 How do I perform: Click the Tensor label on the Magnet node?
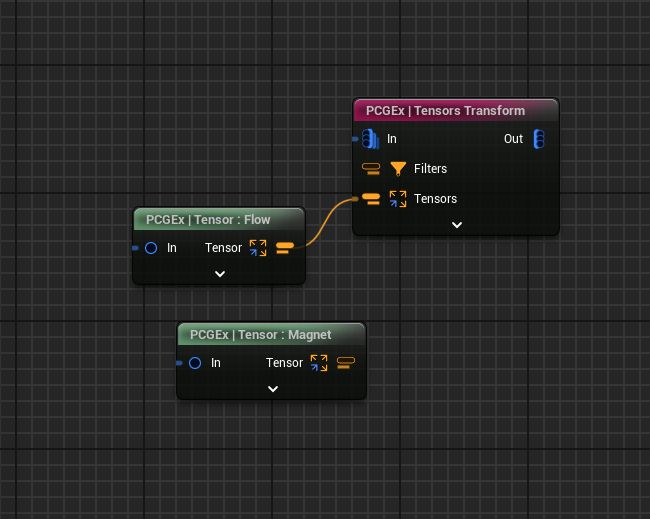coord(284,363)
